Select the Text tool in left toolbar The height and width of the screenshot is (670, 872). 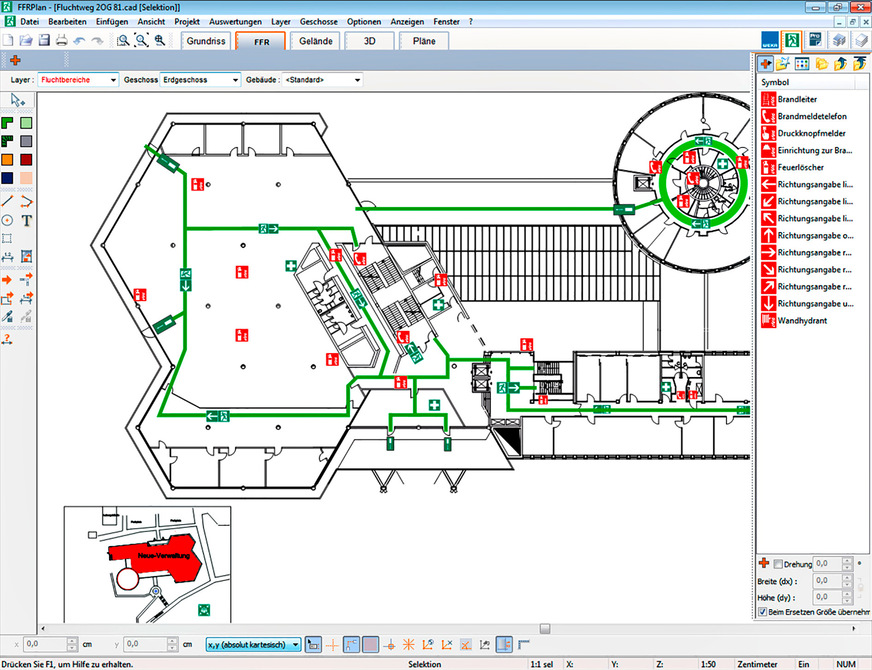point(27,220)
